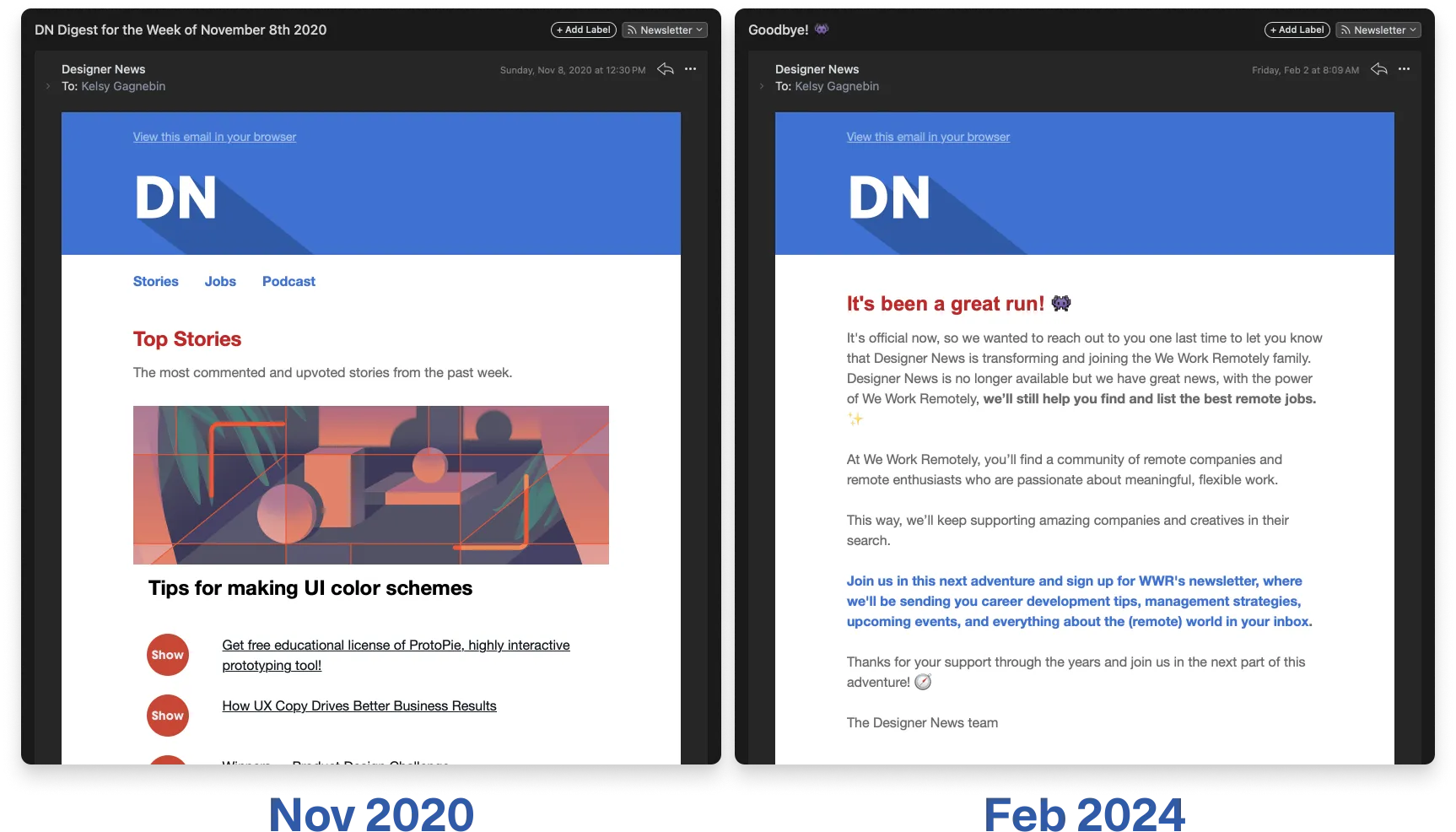Click the RSS feed icon beside Newsletter on the right
The width and height of the screenshot is (1456, 832).
pyautogui.click(x=1345, y=30)
